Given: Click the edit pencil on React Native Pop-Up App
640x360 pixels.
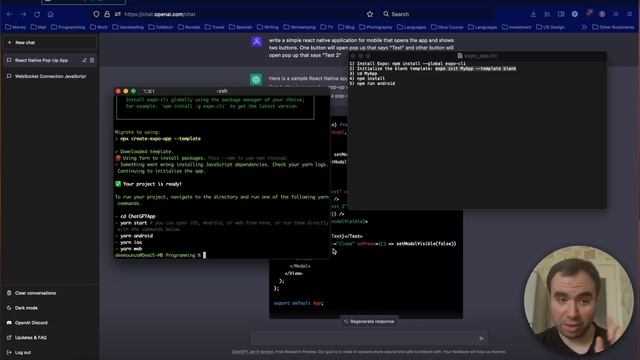Looking at the screenshot, I should (x=84, y=60).
